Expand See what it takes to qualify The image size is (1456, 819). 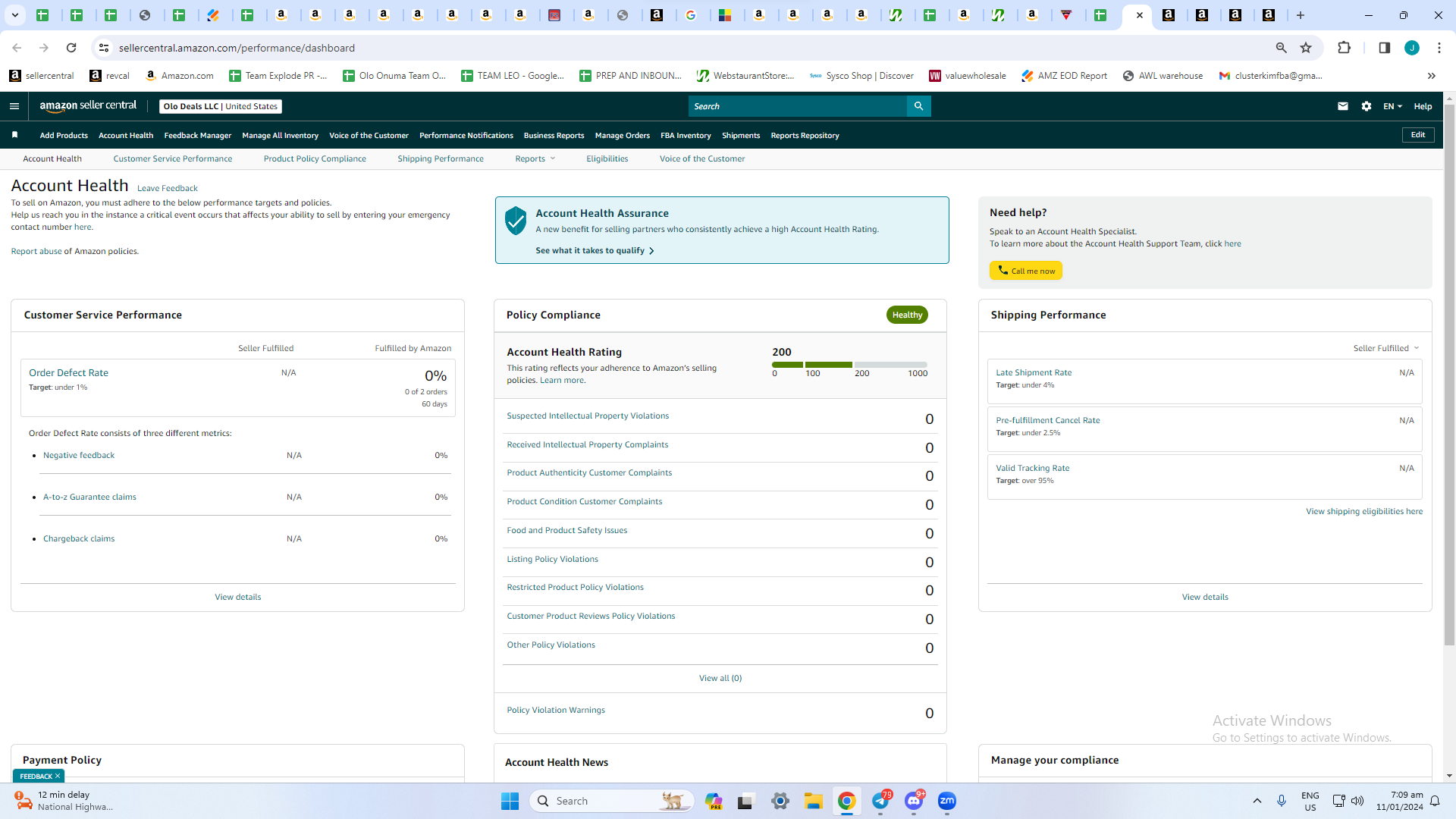tap(595, 250)
